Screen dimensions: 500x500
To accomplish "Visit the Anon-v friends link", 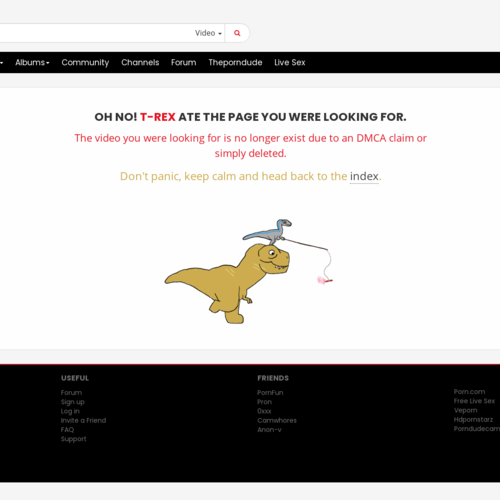I will (x=269, y=430).
